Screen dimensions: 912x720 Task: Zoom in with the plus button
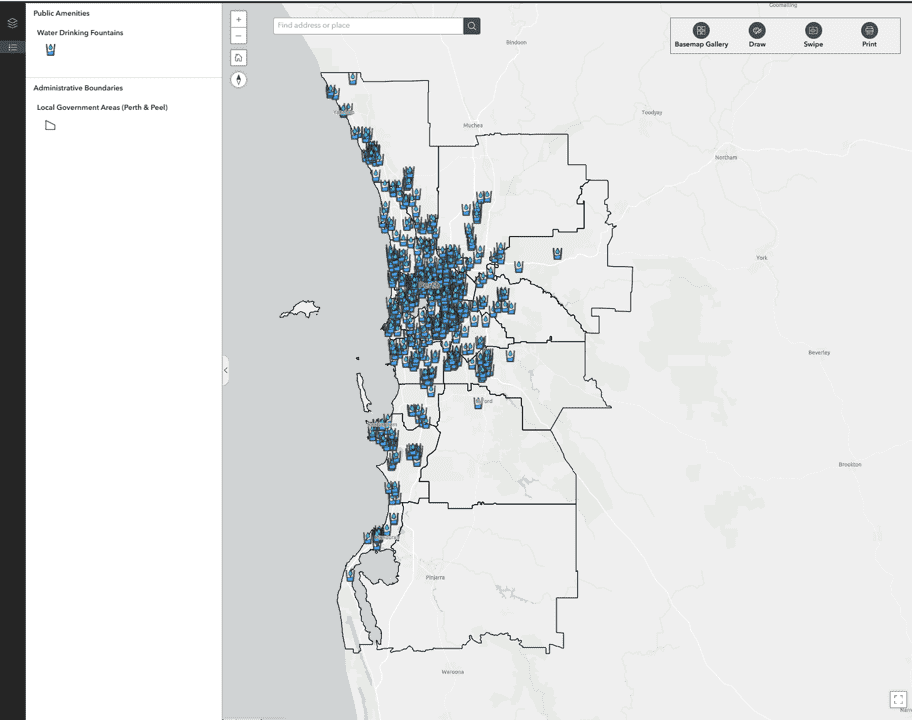point(238,19)
